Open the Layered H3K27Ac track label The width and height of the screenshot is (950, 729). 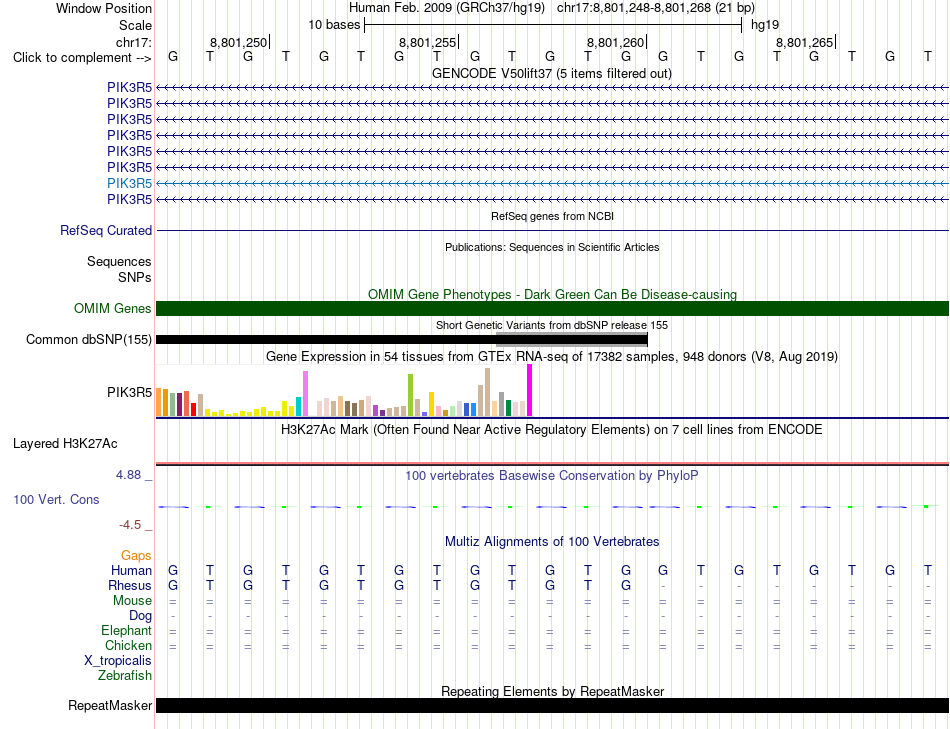click(x=65, y=444)
